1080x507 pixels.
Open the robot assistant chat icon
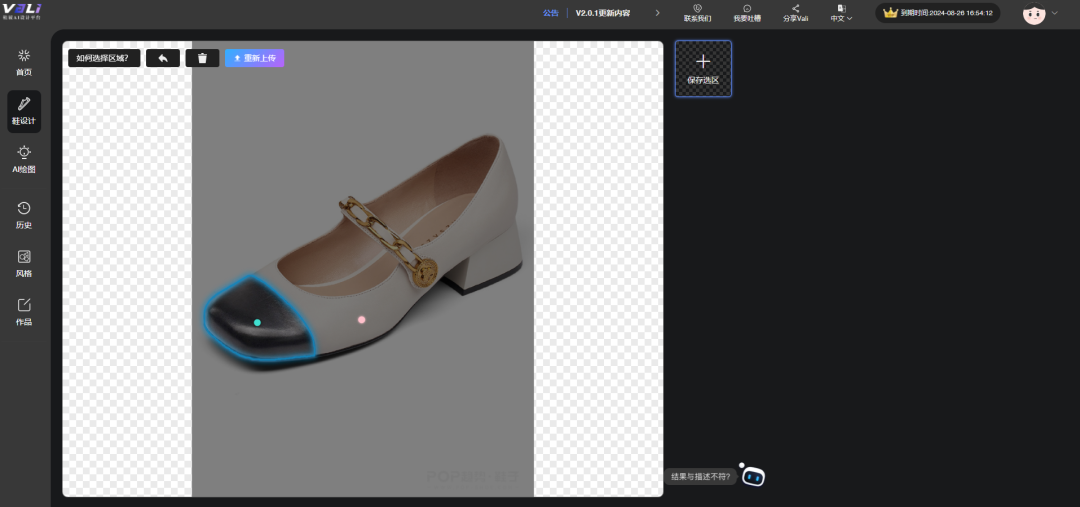coord(752,476)
